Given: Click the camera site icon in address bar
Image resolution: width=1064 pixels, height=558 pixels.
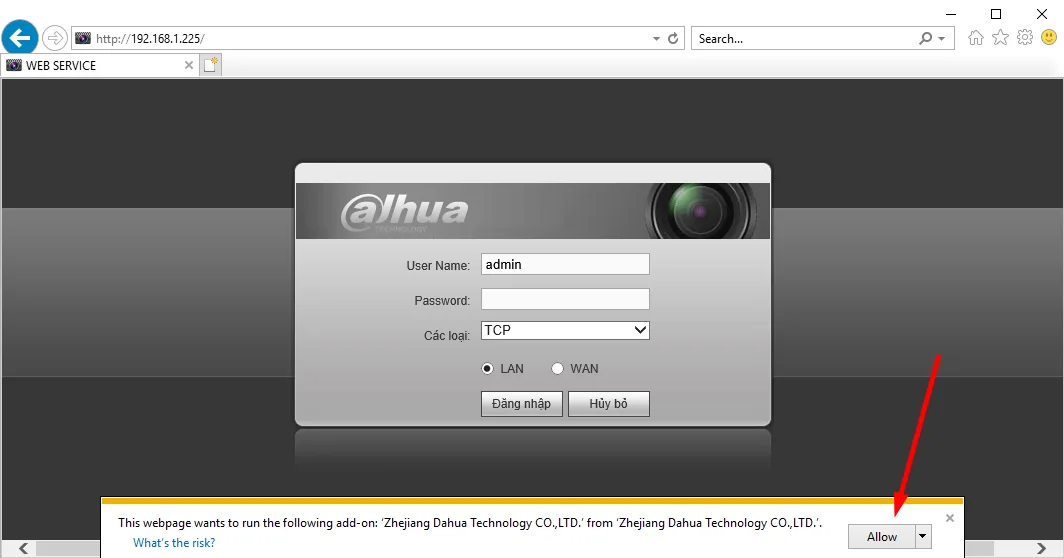Looking at the screenshot, I should pyautogui.click(x=83, y=39).
